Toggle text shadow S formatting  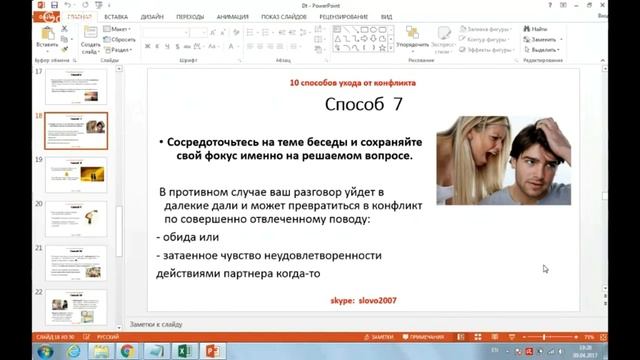point(177,47)
